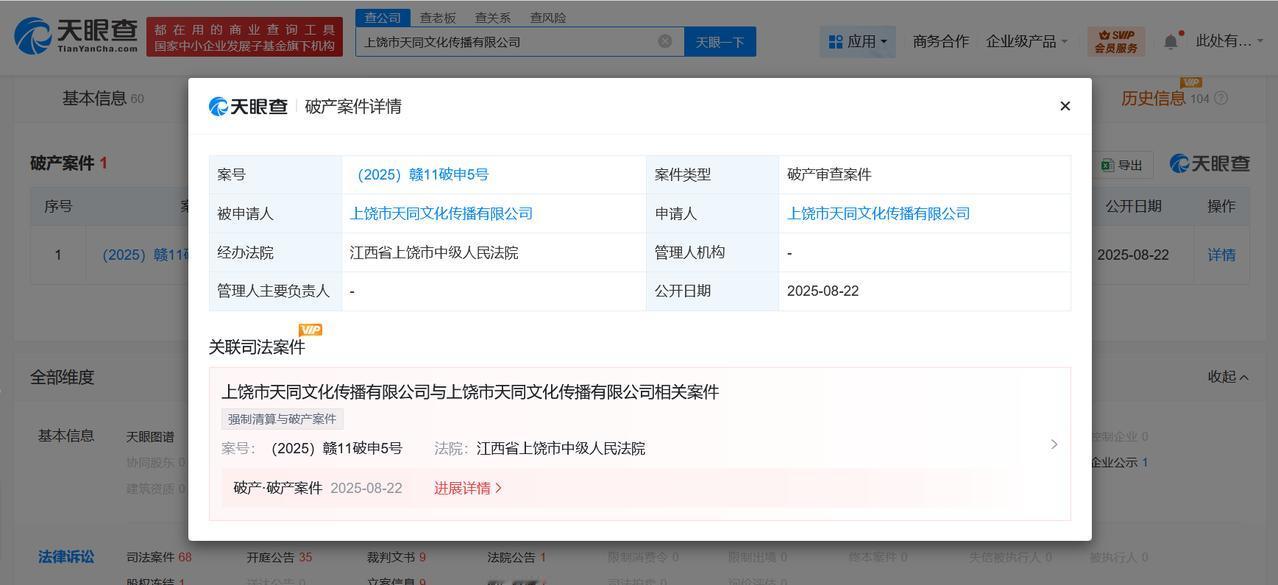The width and height of the screenshot is (1278, 585).
Task: Click the related case title text
Action: [470, 392]
